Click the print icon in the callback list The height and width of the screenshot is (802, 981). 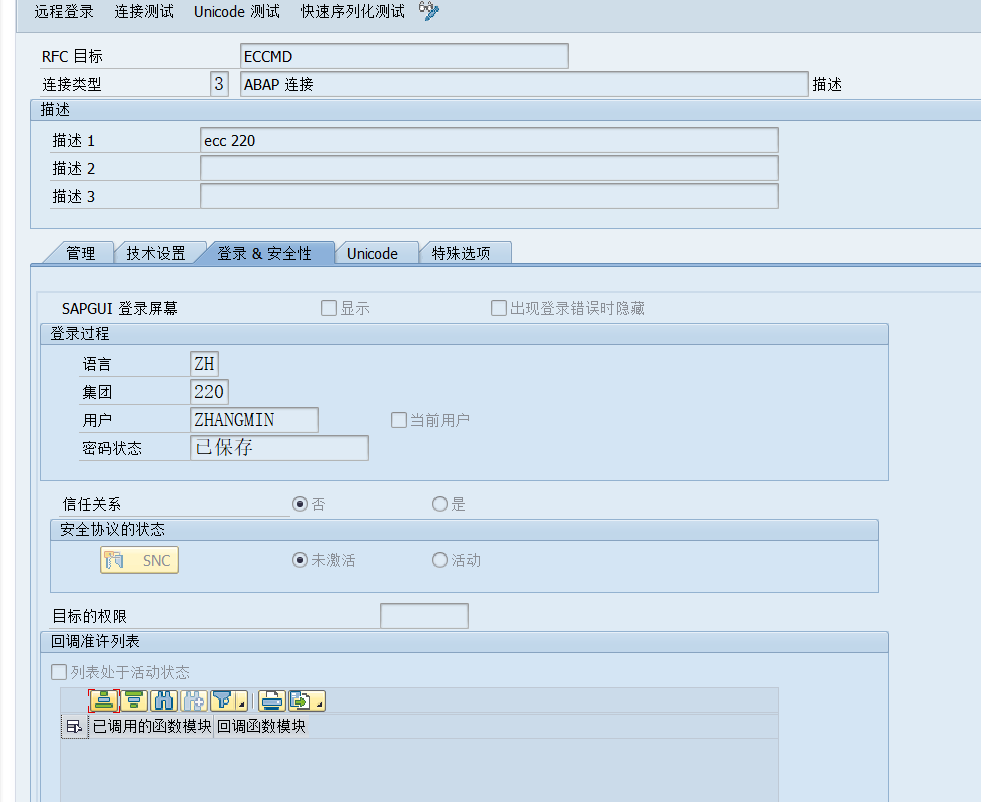(271, 701)
